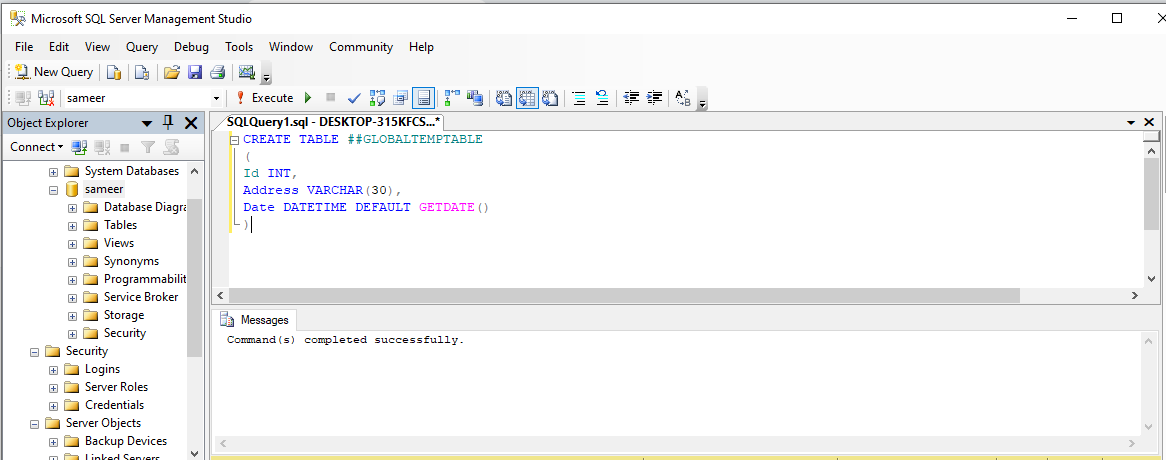Viewport: 1166px width, 460px height.
Task: Switch to Results to Grid
Action: coord(527,97)
